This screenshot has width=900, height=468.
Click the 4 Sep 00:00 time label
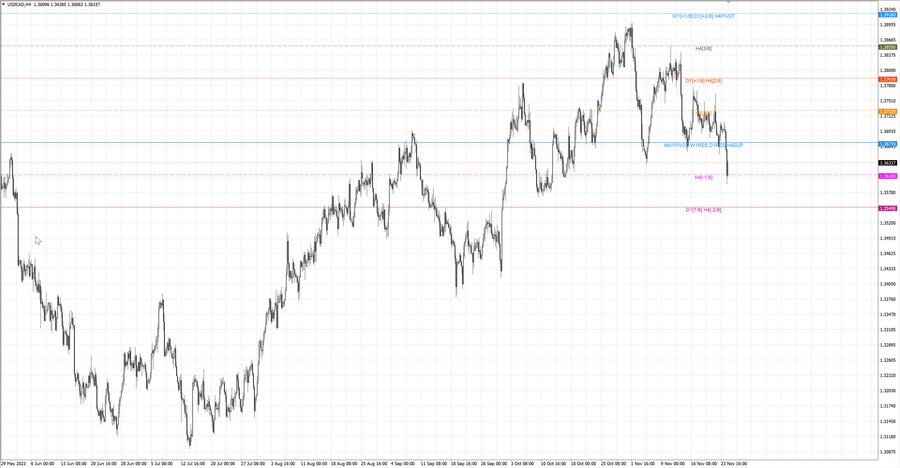tap(402, 463)
